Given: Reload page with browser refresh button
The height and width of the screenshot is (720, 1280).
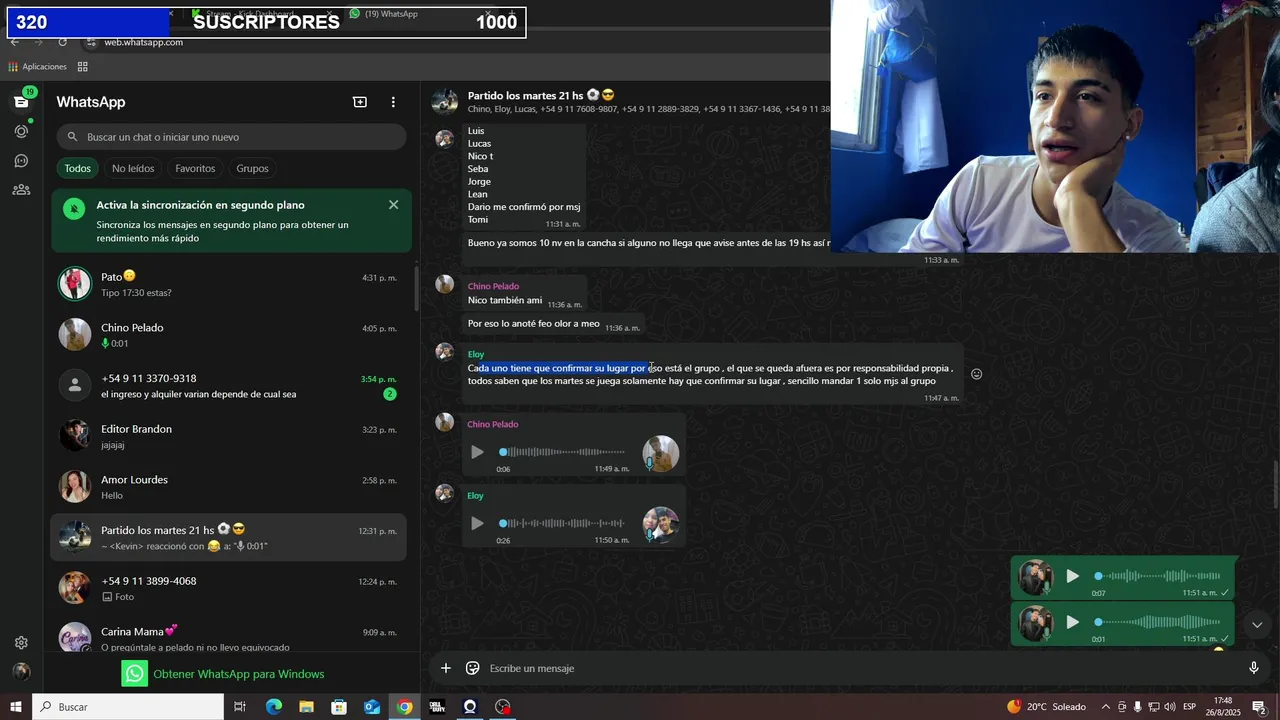Looking at the screenshot, I should [x=62, y=42].
